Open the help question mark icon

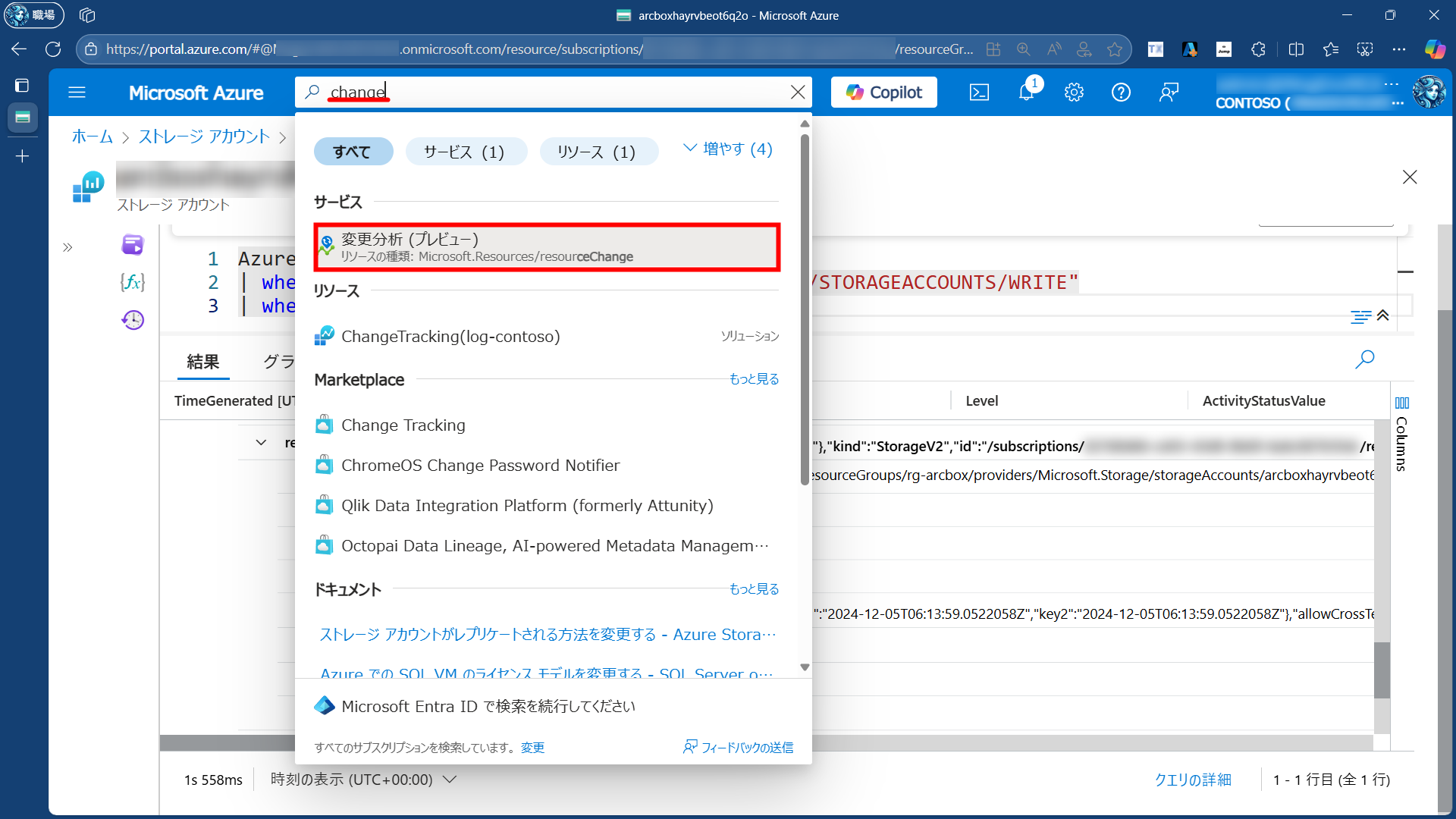coord(1121,93)
